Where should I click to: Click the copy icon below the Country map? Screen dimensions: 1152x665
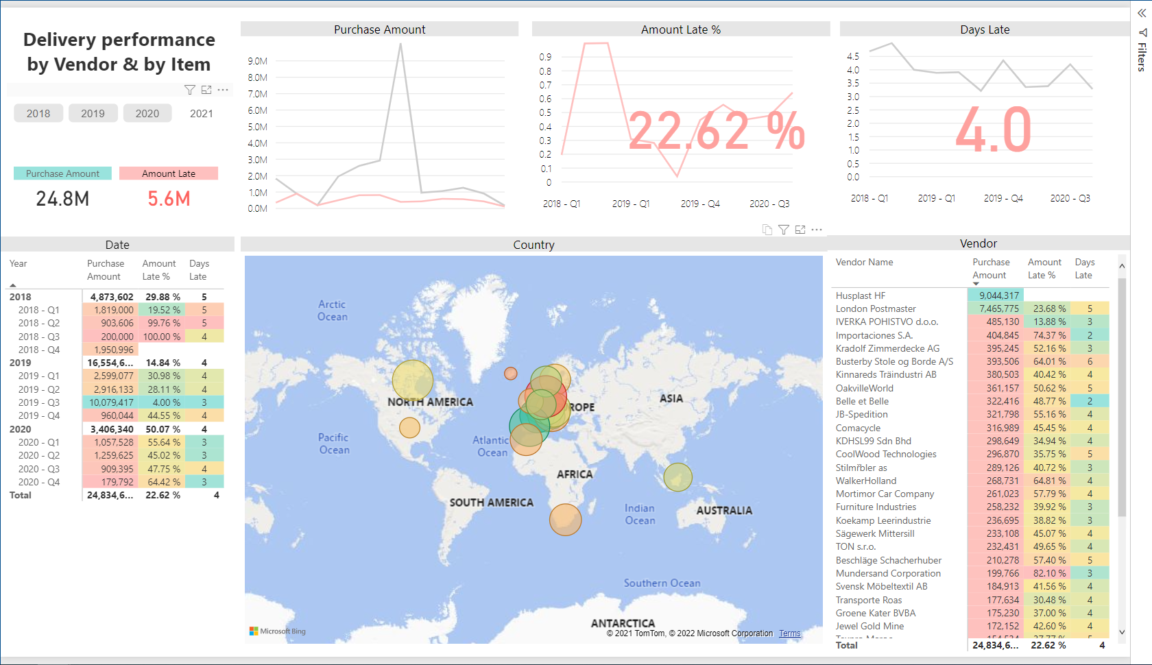pyautogui.click(x=766, y=230)
